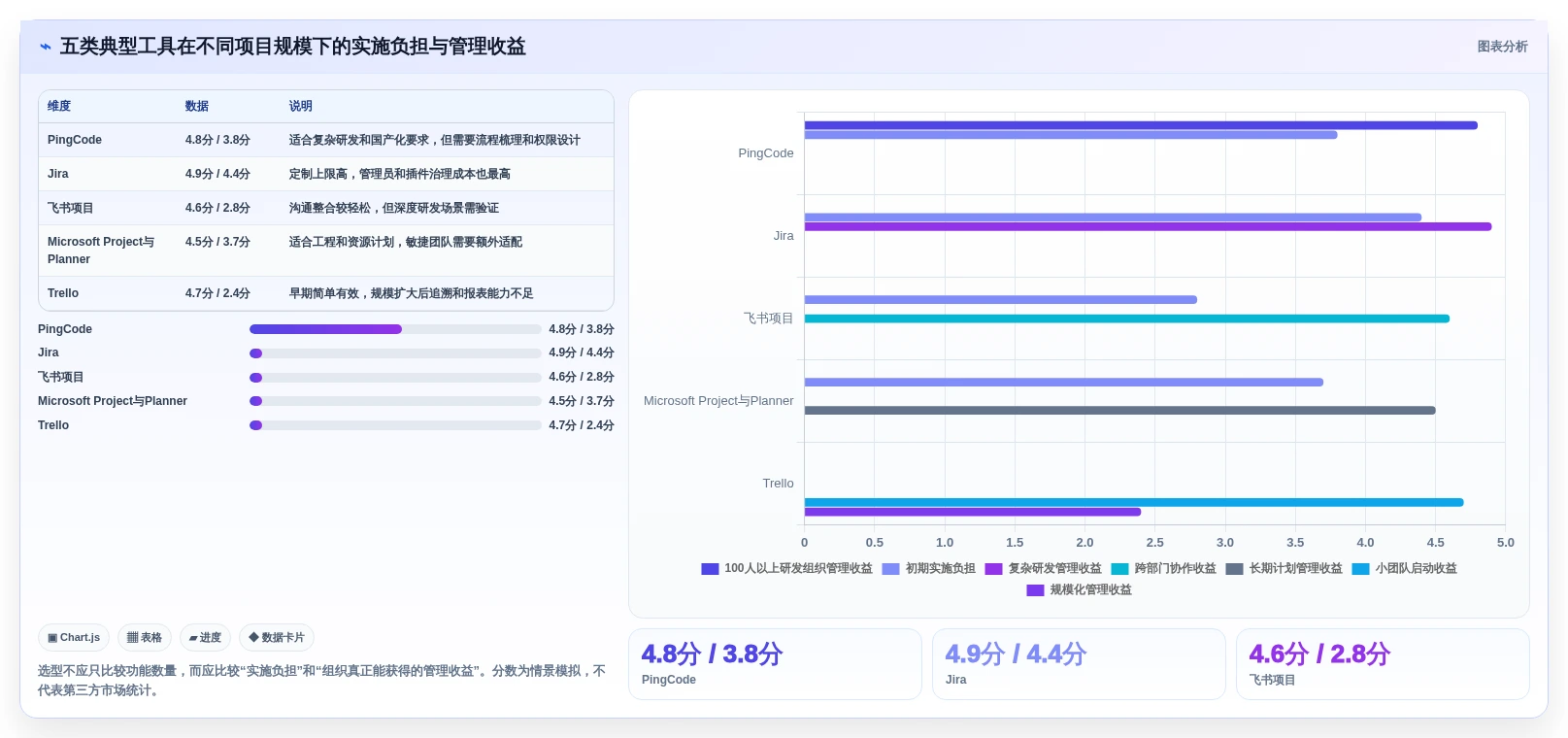This screenshot has width=1568, height=738.
Task: Click the 图表分析 label in the header
Action: pyautogui.click(x=1502, y=47)
